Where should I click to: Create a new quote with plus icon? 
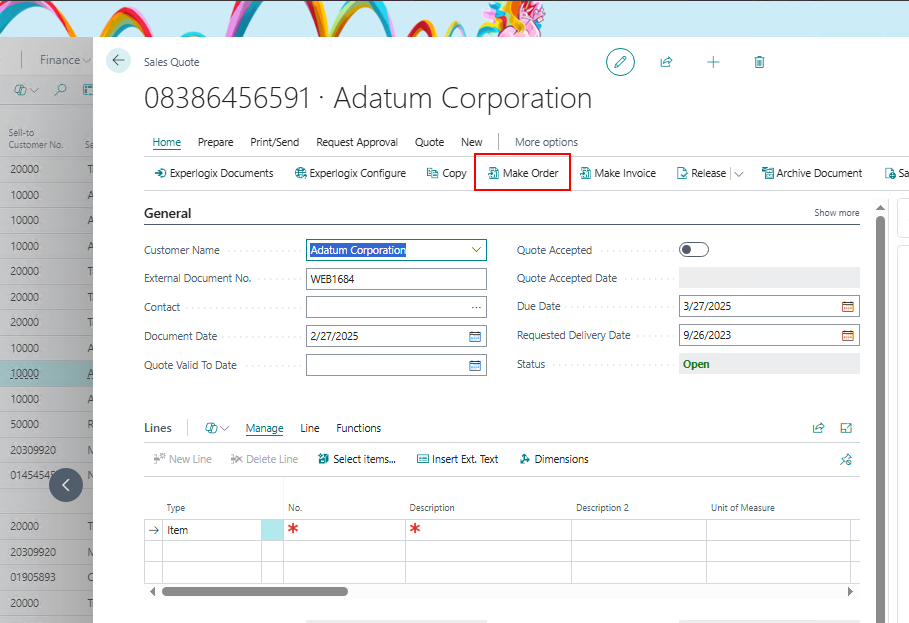713,62
